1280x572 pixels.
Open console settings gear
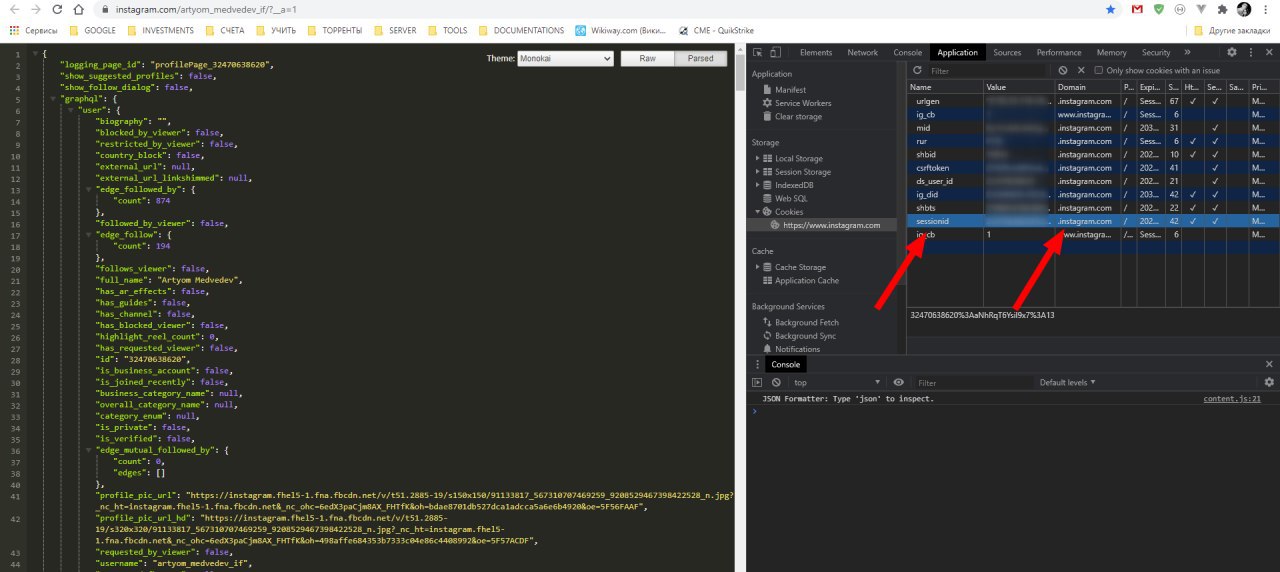(1269, 382)
